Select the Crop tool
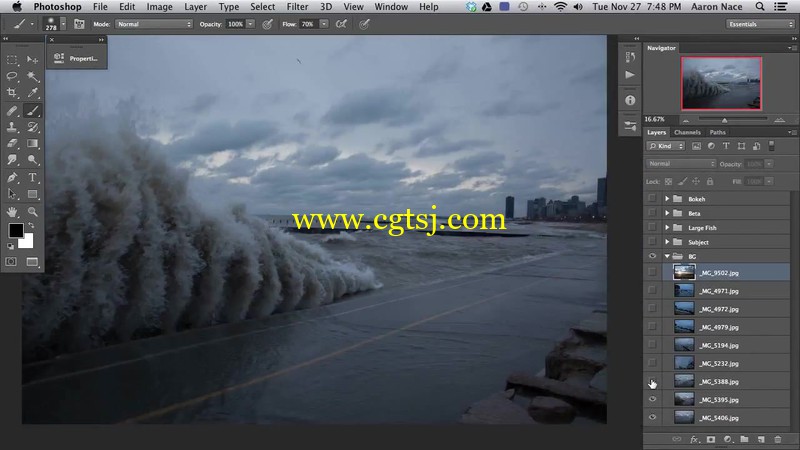The image size is (800, 450). point(12,93)
